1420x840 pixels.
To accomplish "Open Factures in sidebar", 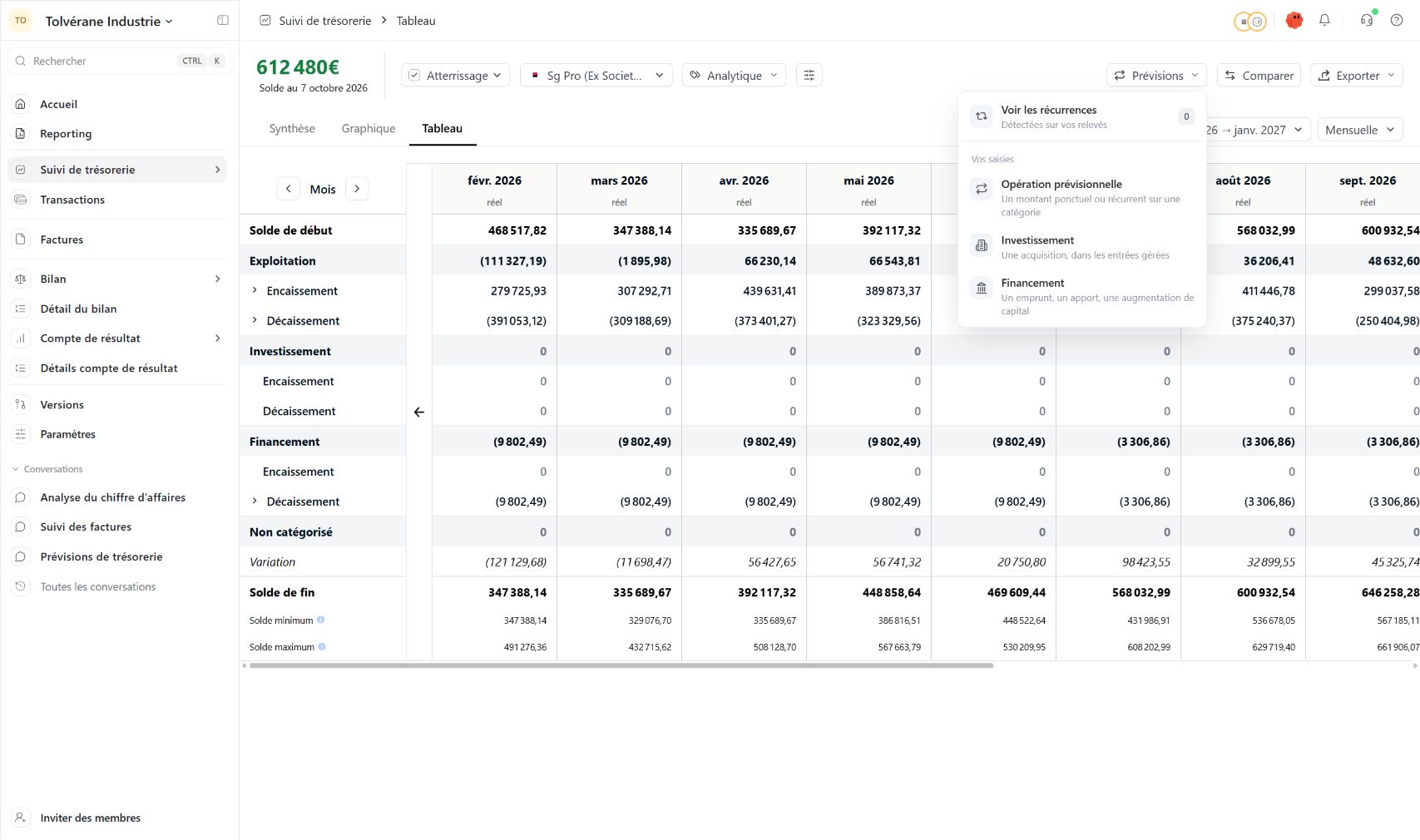I will tap(117, 240).
